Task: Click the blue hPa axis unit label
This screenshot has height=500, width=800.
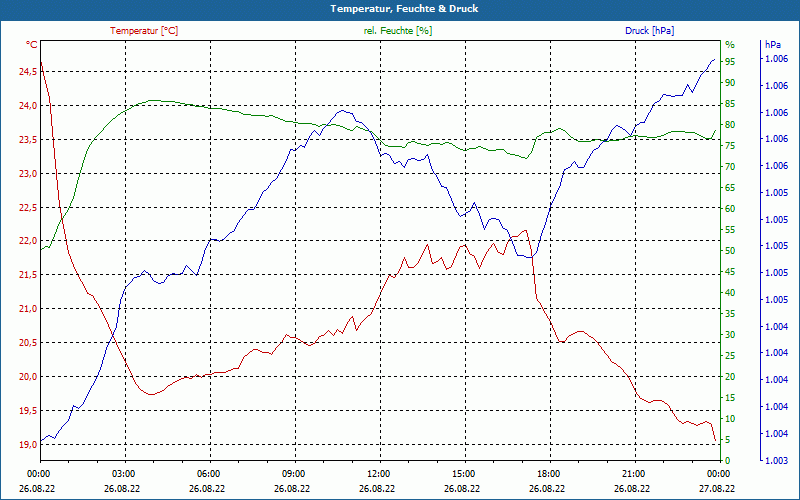Action: [x=772, y=45]
